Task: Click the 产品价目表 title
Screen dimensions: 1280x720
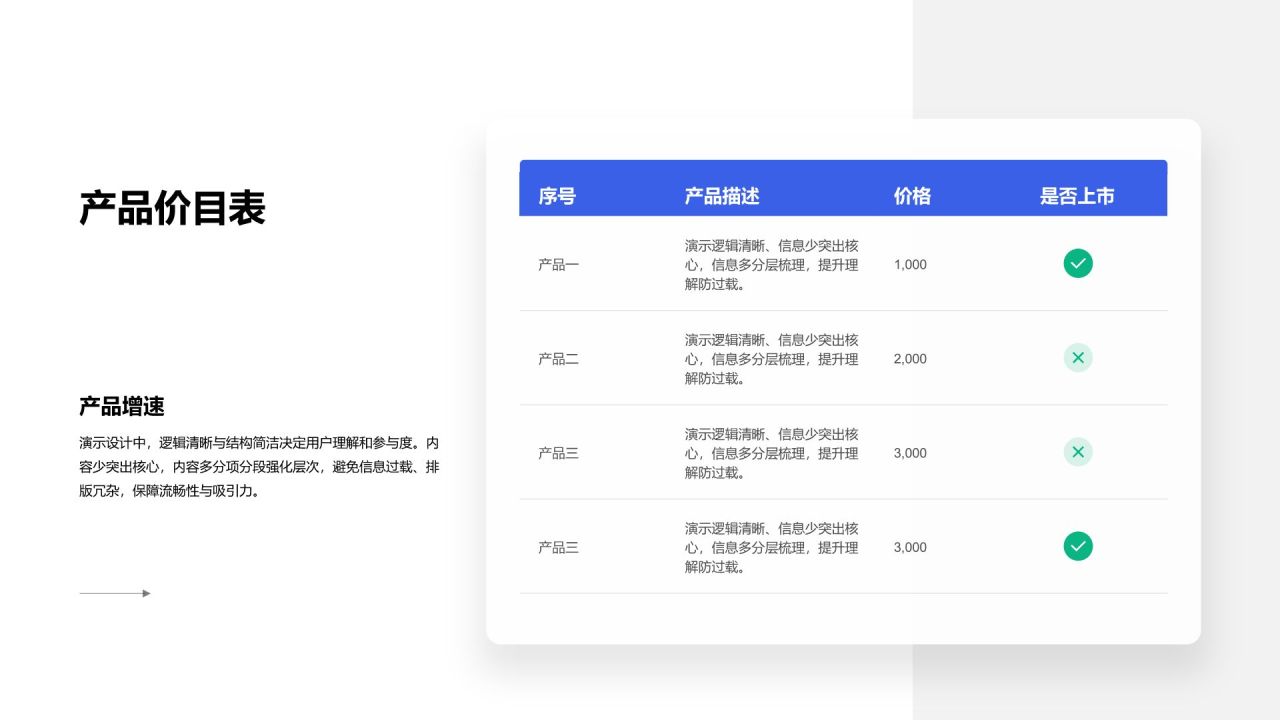Action: (173, 208)
